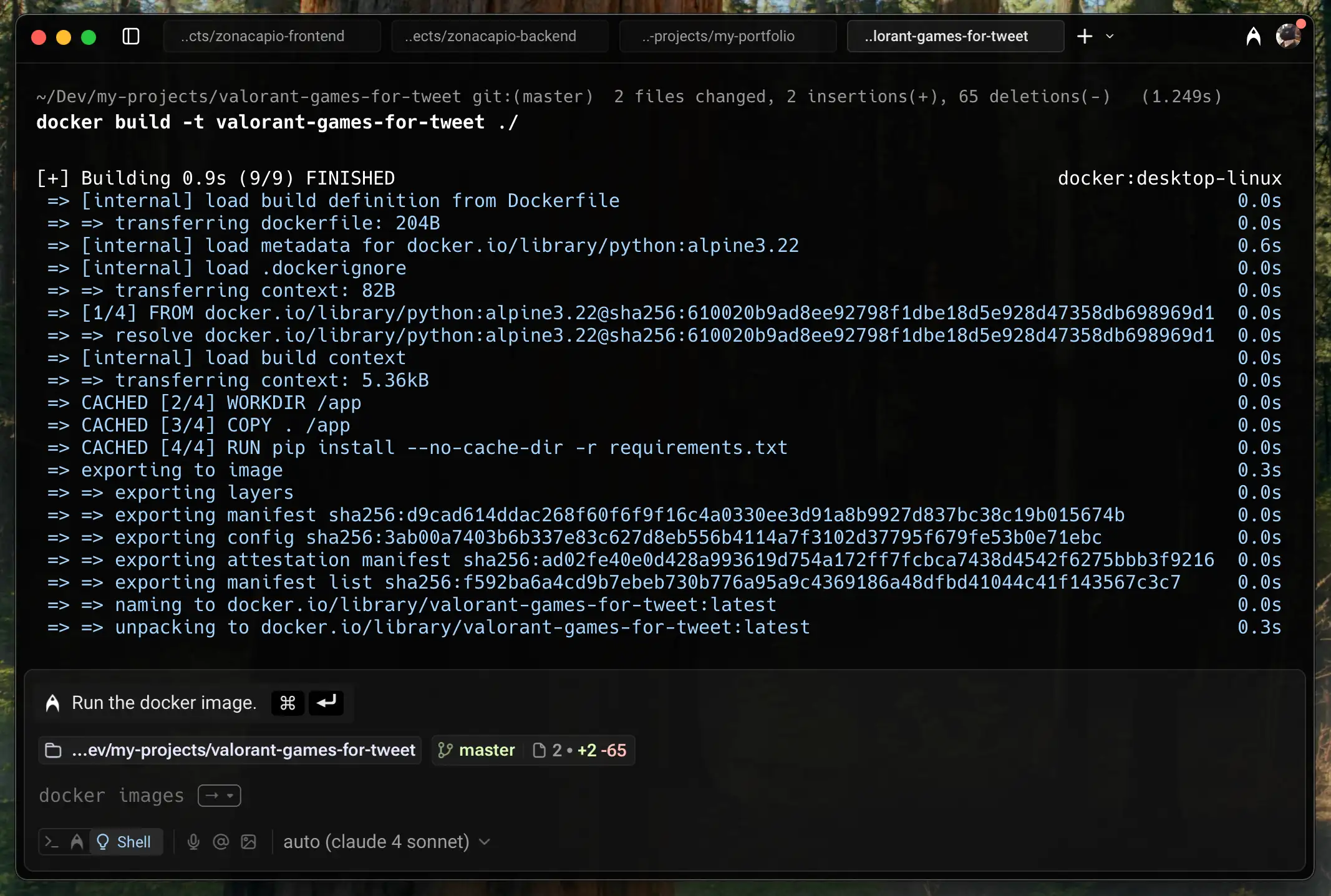The width and height of the screenshot is (1331, 896).
Task: Attach context with the @ icon
Action: 221,842
